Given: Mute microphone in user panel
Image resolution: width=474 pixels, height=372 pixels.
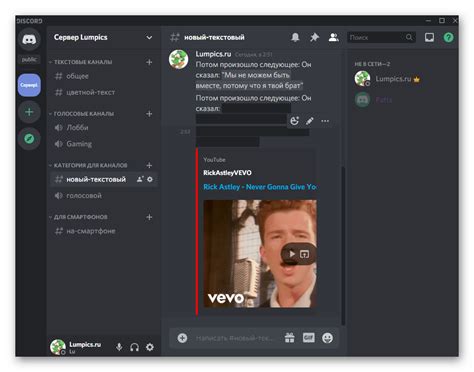Looking at the screenshot, I should point(119,347).
